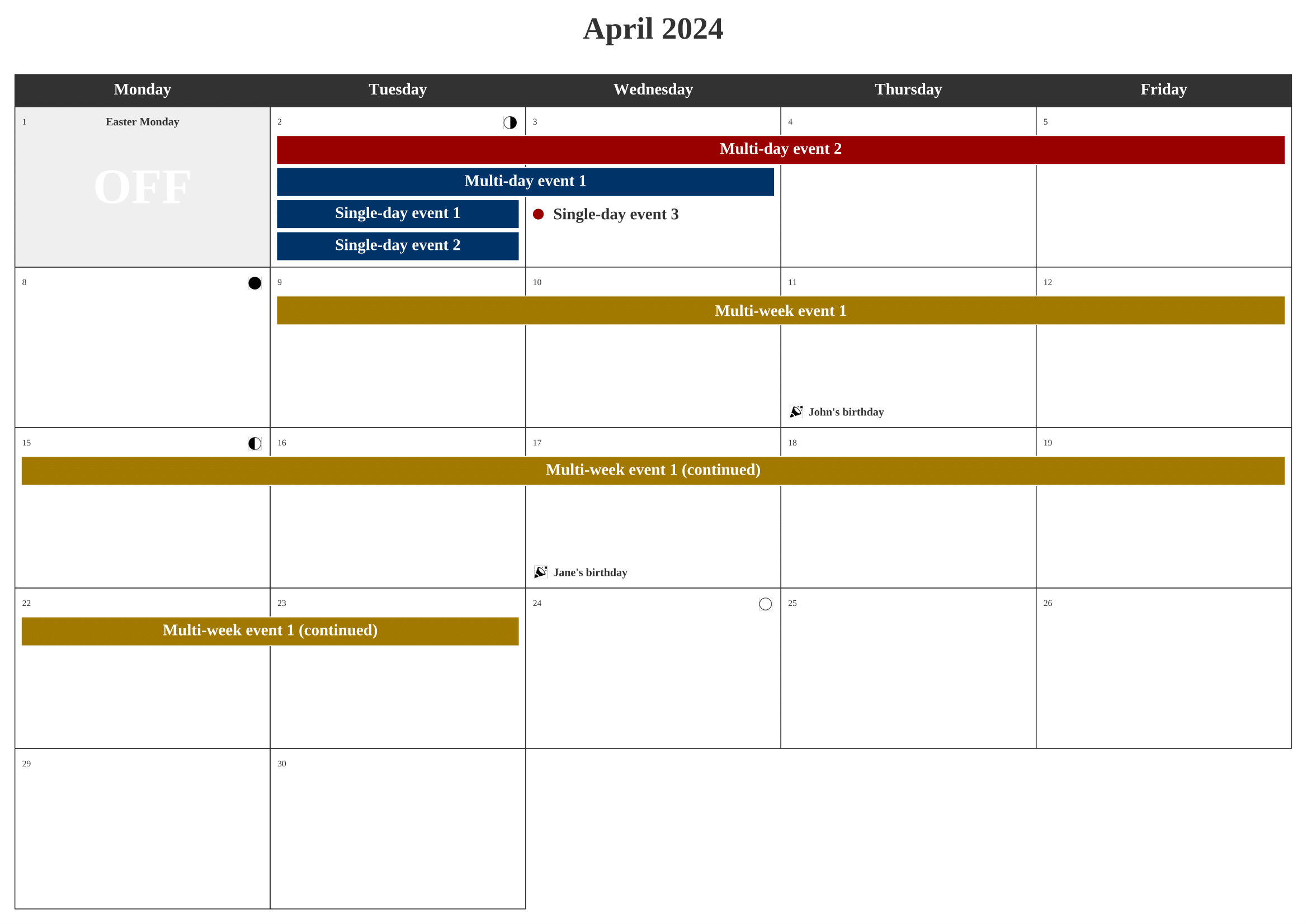Click the Easter Monday holiday label
The height and width of the screenshot is (924, 1307).
(x=143, y=122)
